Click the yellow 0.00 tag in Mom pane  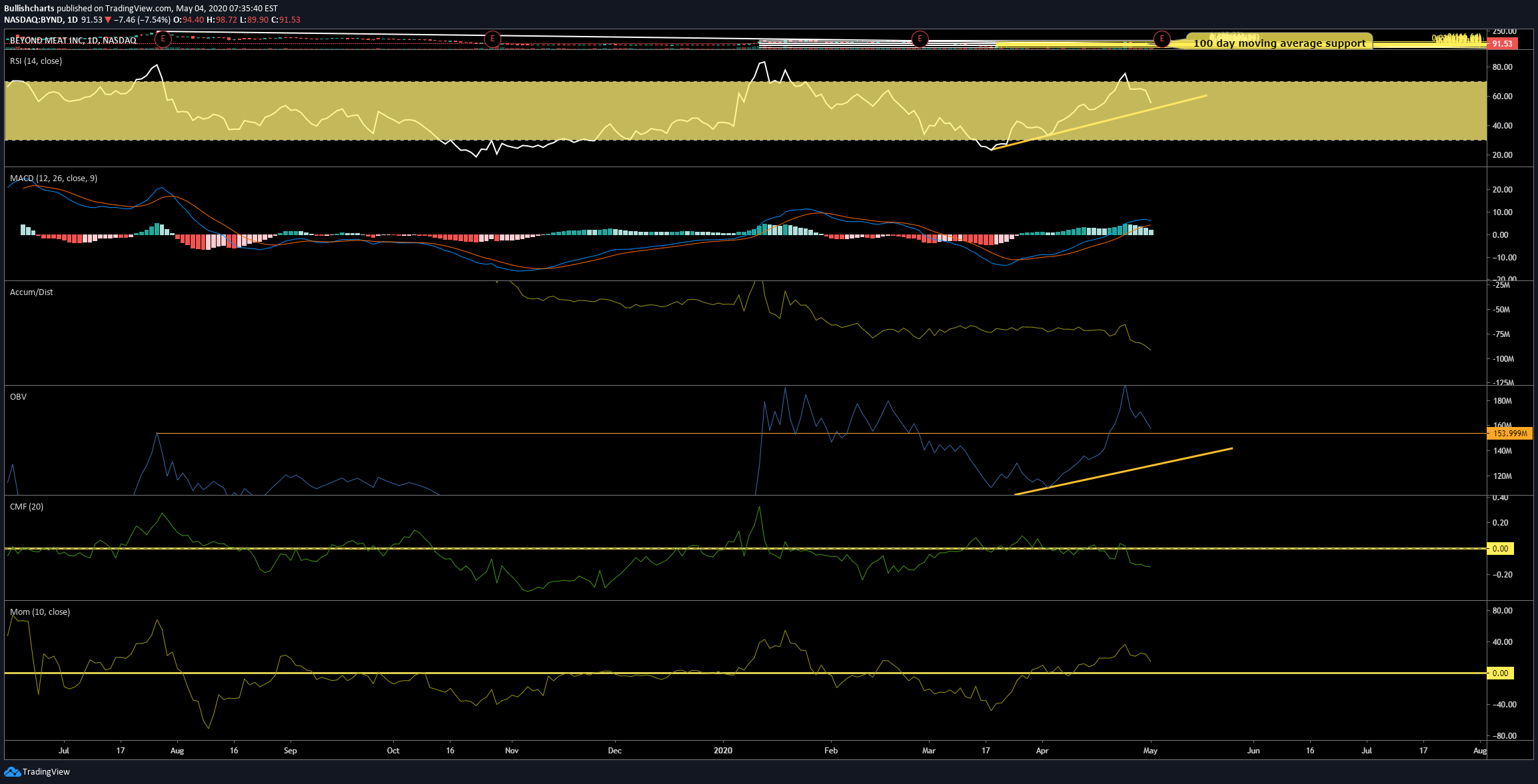click(x=1501, y=673)
